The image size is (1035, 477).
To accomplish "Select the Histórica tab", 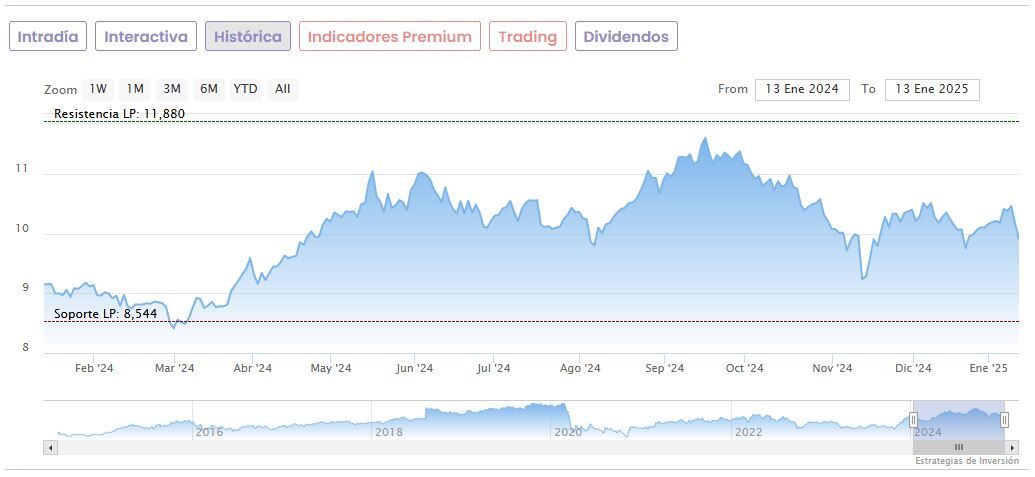I will point(248,37).
